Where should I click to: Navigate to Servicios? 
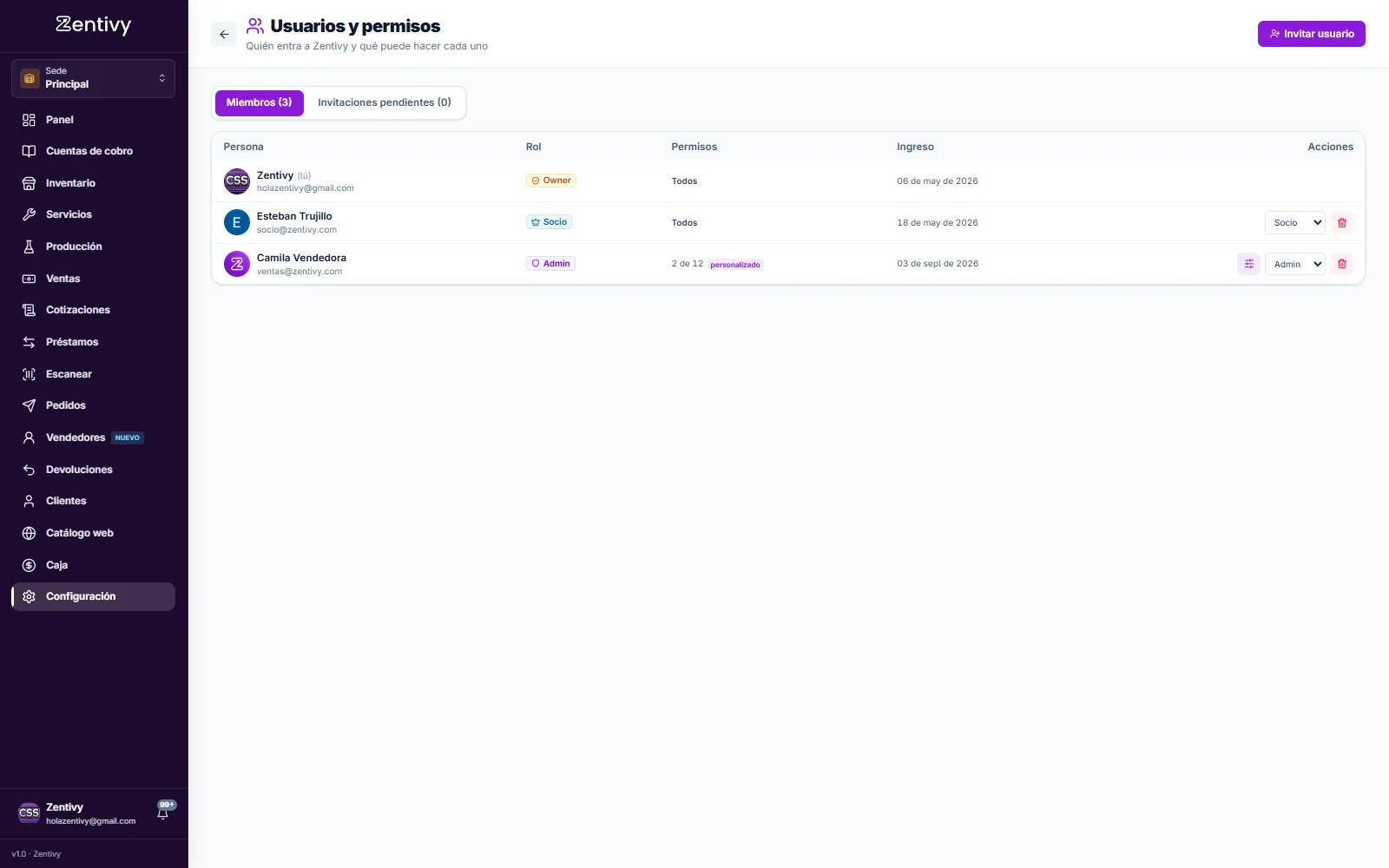[94, 214]
